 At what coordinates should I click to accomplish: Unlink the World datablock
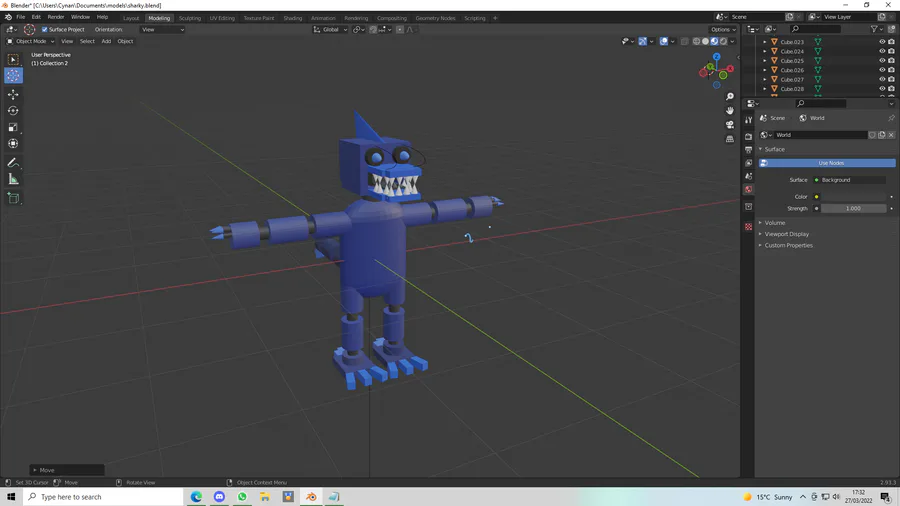pos(891,135)
